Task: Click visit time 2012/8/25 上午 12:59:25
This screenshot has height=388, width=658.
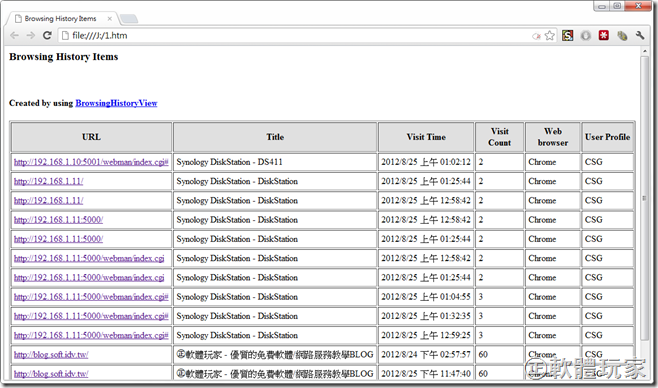Action: (x=426, y=336)
